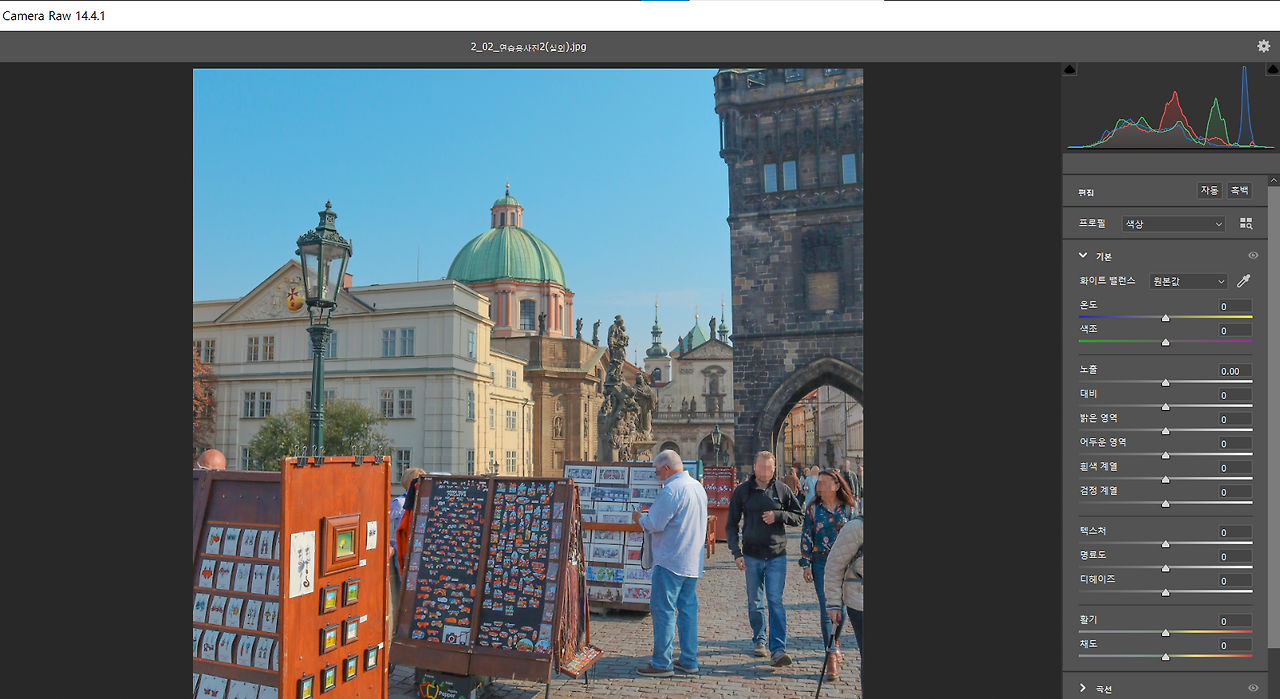This screenshot has width=1280, height=699.
Task: Click the 흰색 계열 value input field
Action: [1234, 468]
